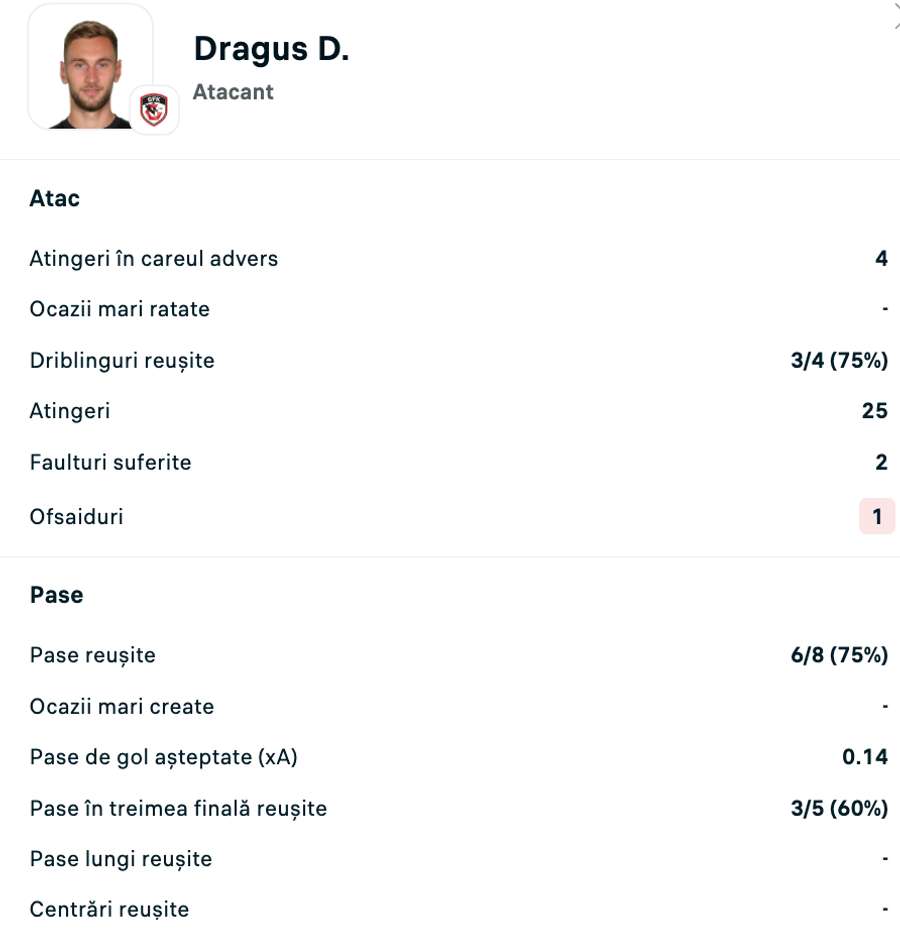Click the Ocazii mari create row

coord(121,706)
